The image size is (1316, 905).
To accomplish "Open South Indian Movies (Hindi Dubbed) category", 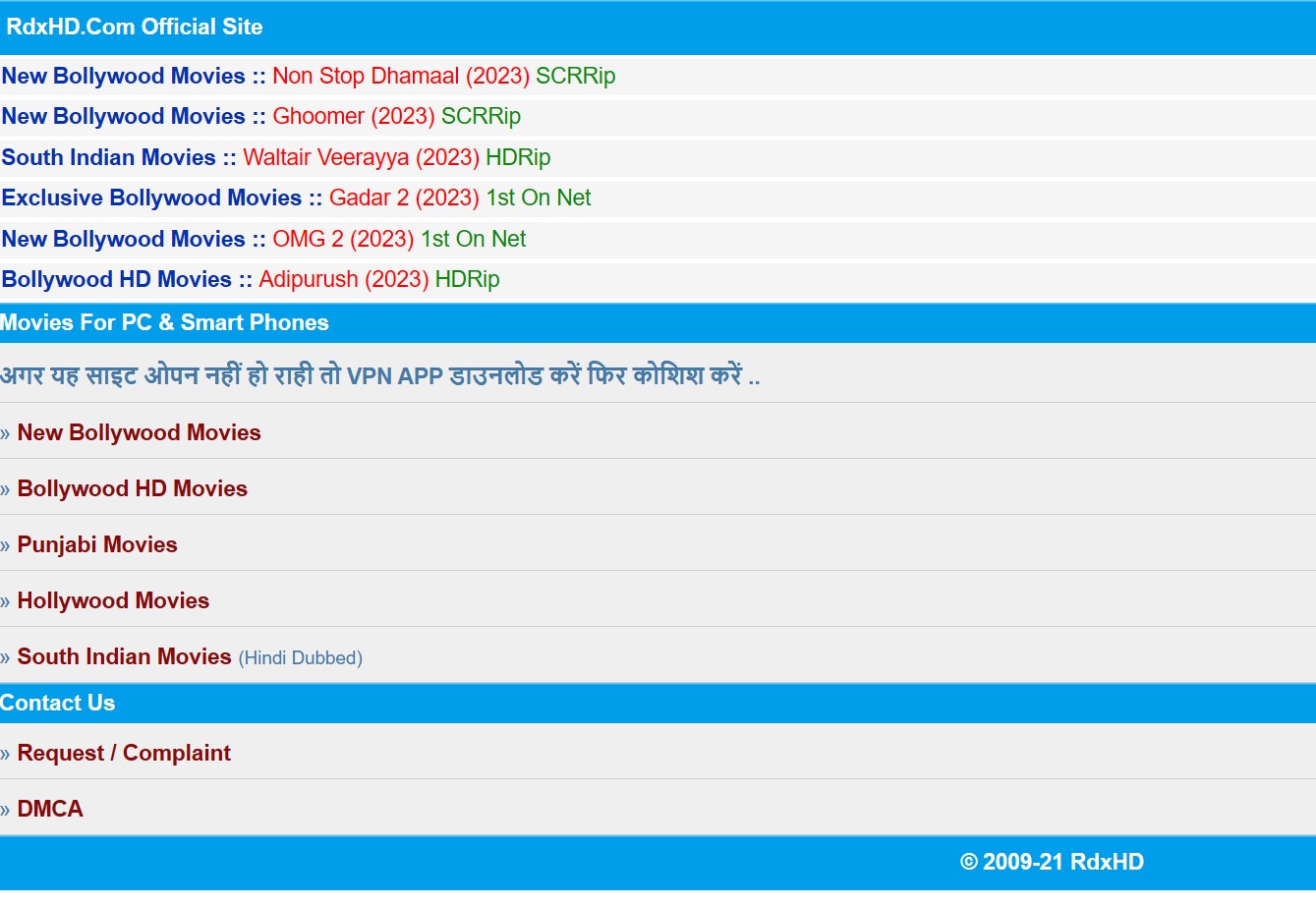I will click(x=190, y=656).
